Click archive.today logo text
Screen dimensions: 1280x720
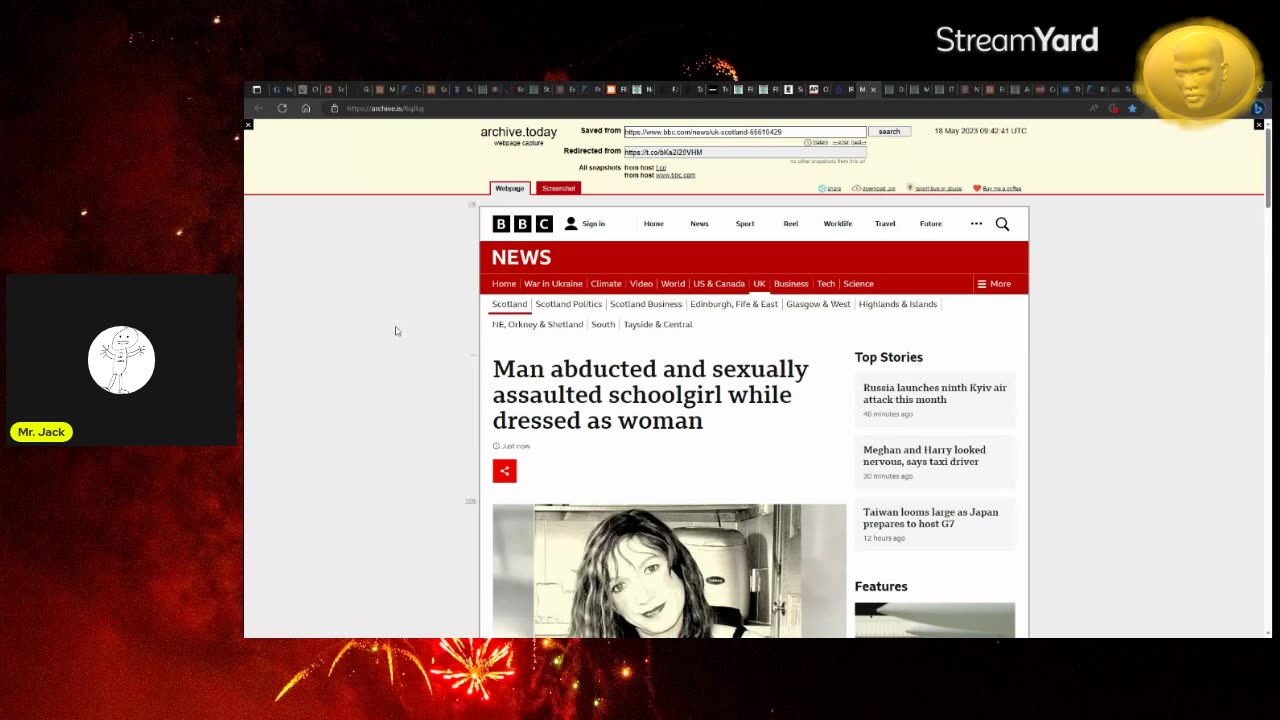coord(518,132)
